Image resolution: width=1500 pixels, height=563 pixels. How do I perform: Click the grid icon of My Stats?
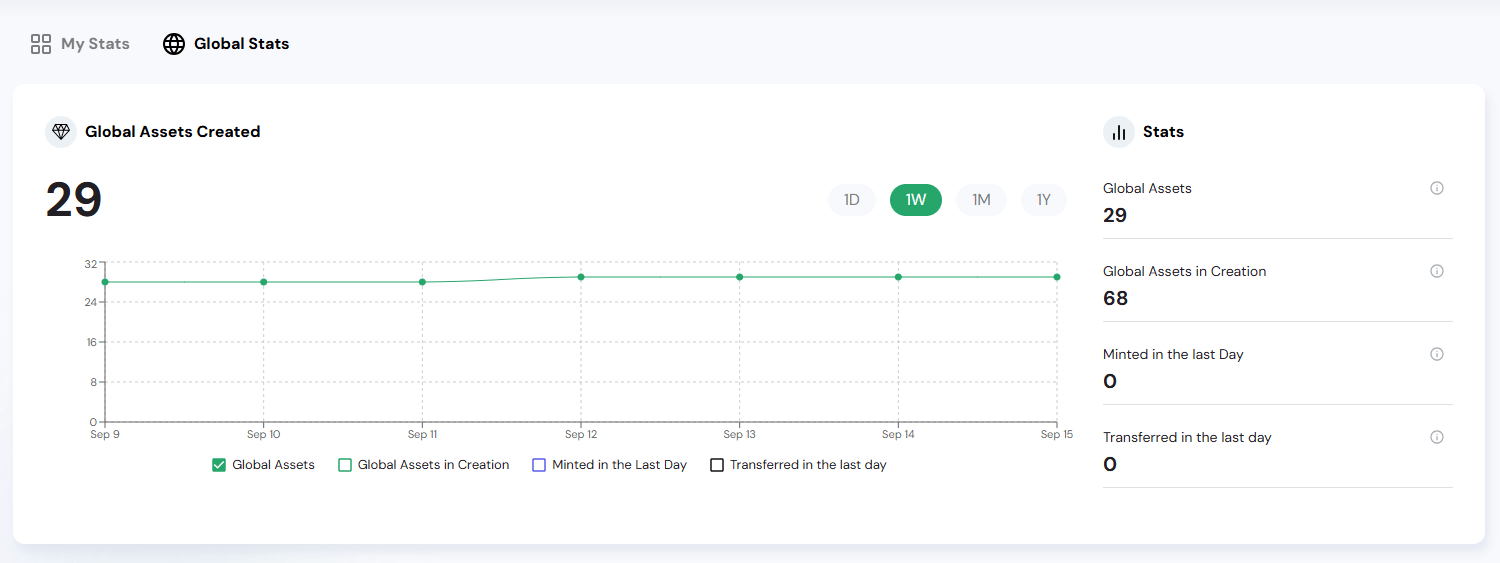point(41,44)
